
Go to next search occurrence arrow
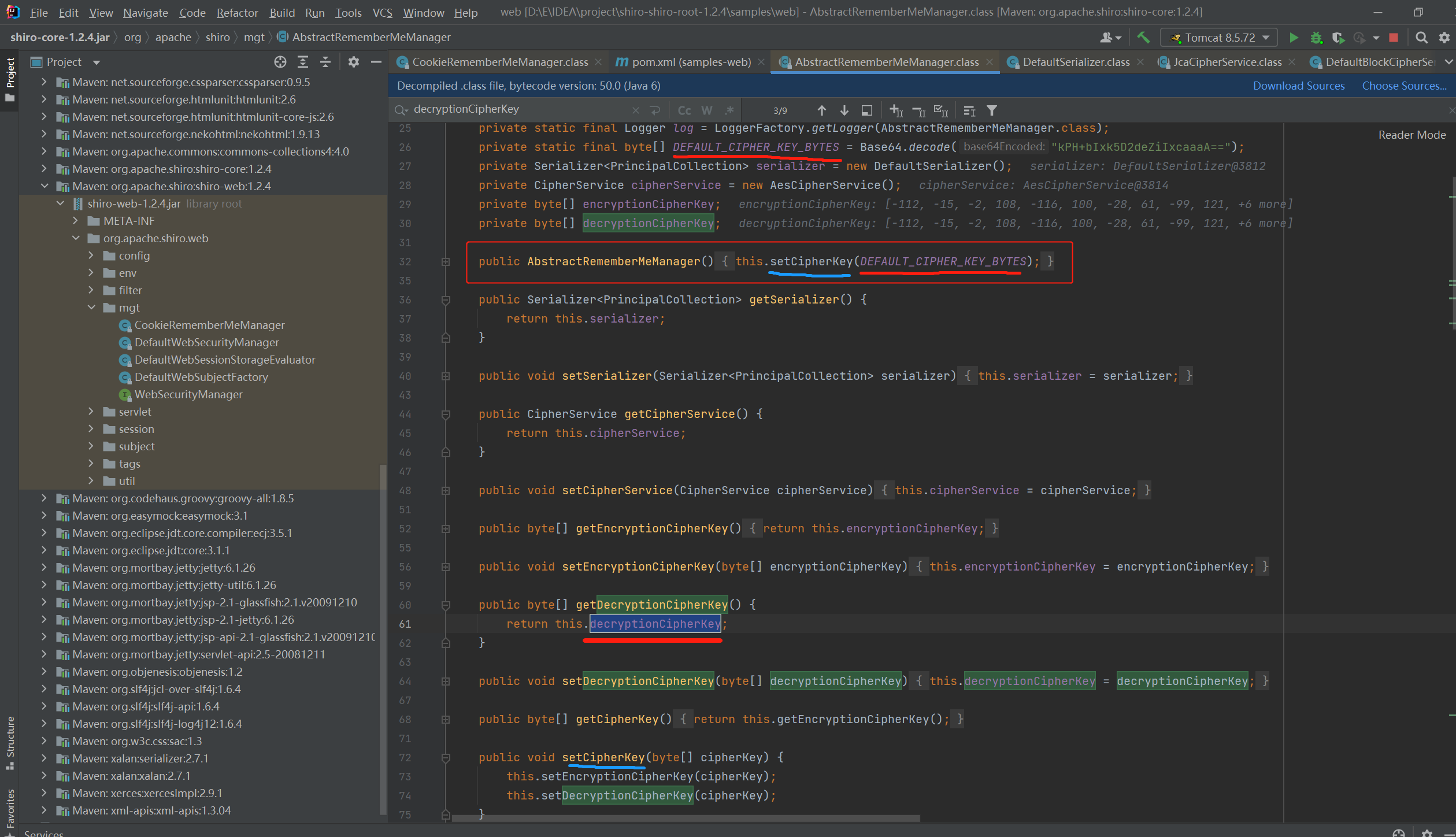(844, 110)
